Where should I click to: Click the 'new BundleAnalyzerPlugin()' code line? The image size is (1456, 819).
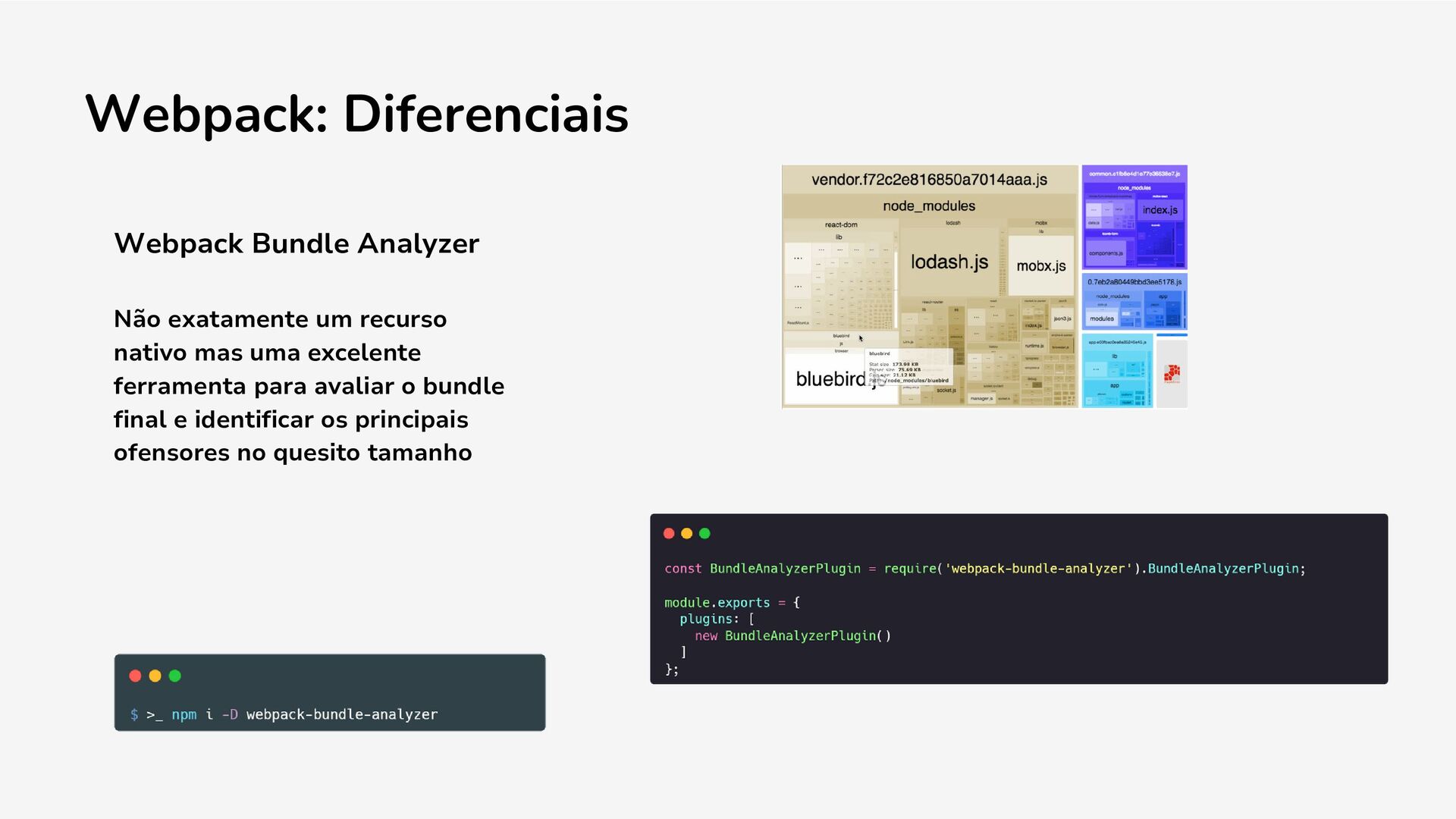coord(792,636)
